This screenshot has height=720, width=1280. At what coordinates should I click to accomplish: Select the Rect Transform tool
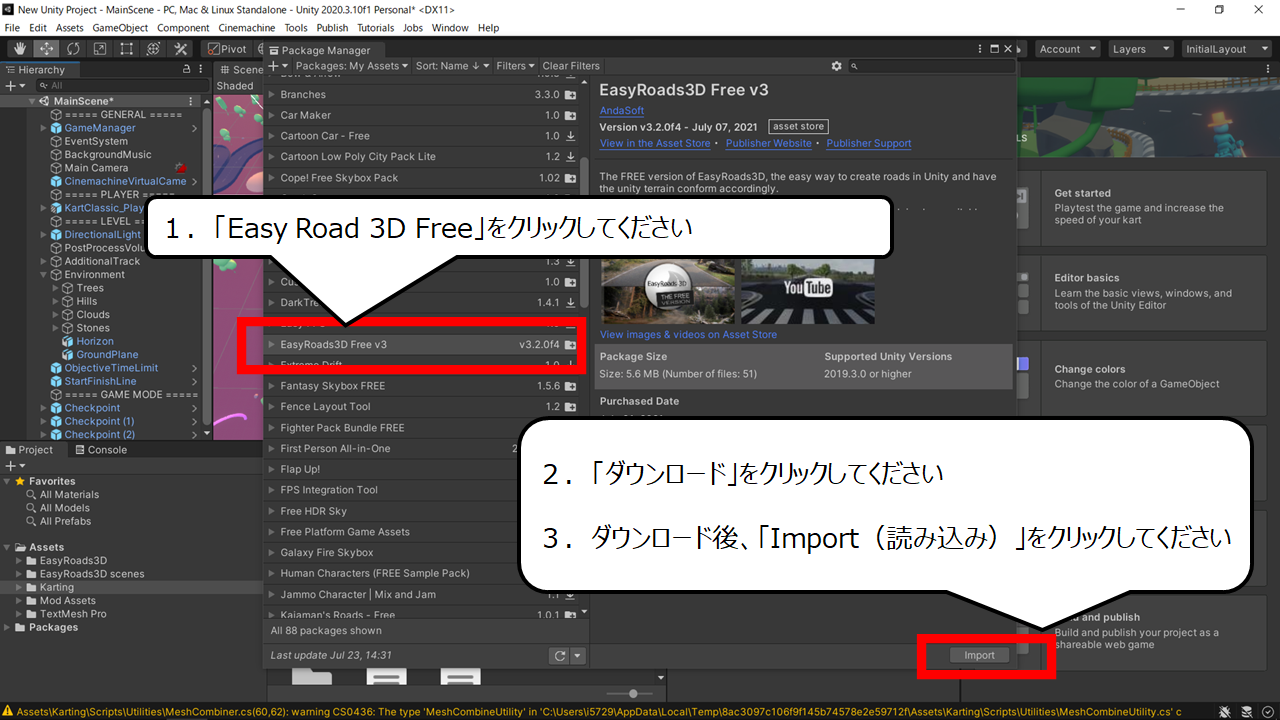[127, 48]
